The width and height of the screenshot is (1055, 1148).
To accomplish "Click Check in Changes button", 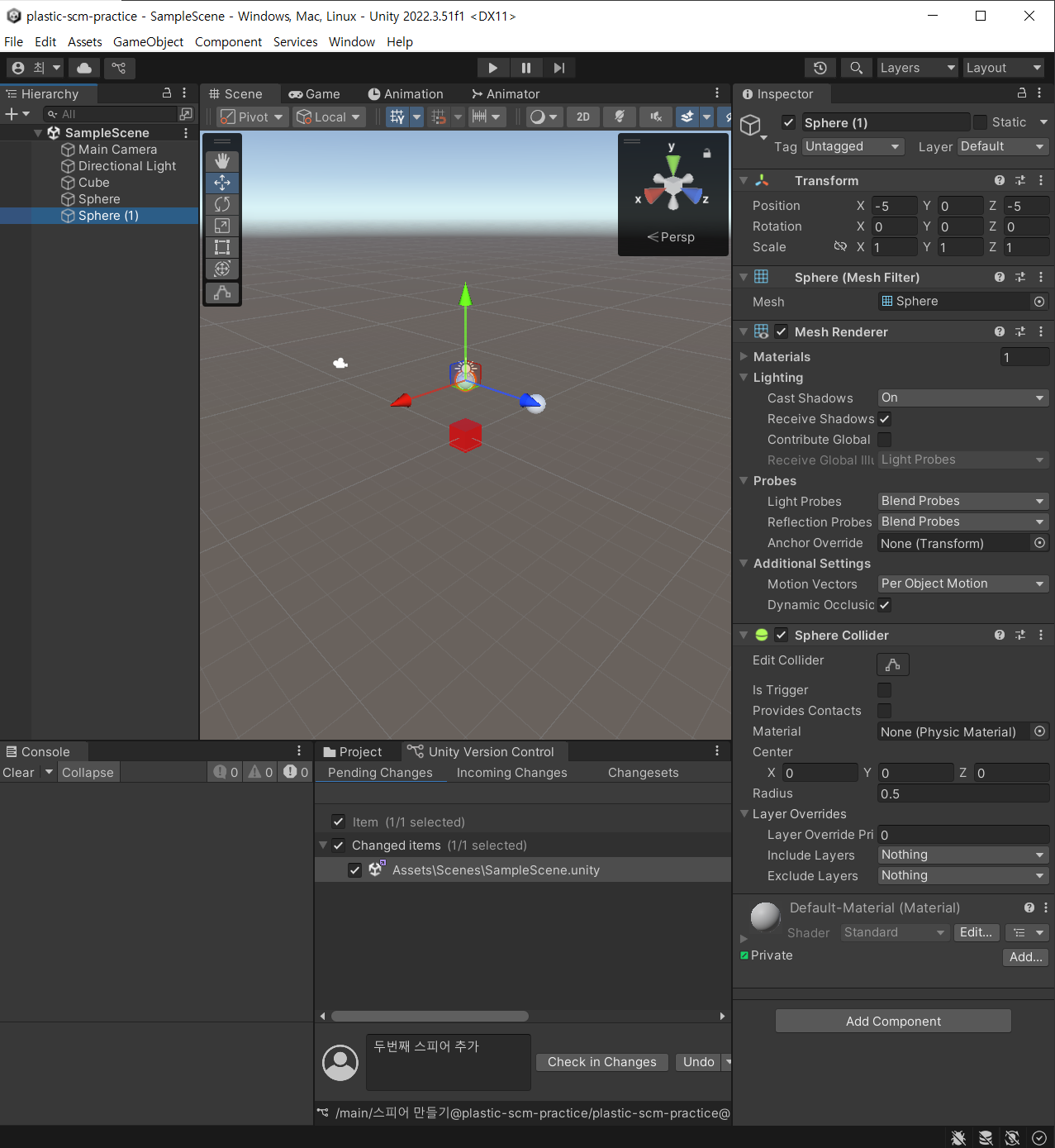I will pyautogui.click(x=601, y=1062).
